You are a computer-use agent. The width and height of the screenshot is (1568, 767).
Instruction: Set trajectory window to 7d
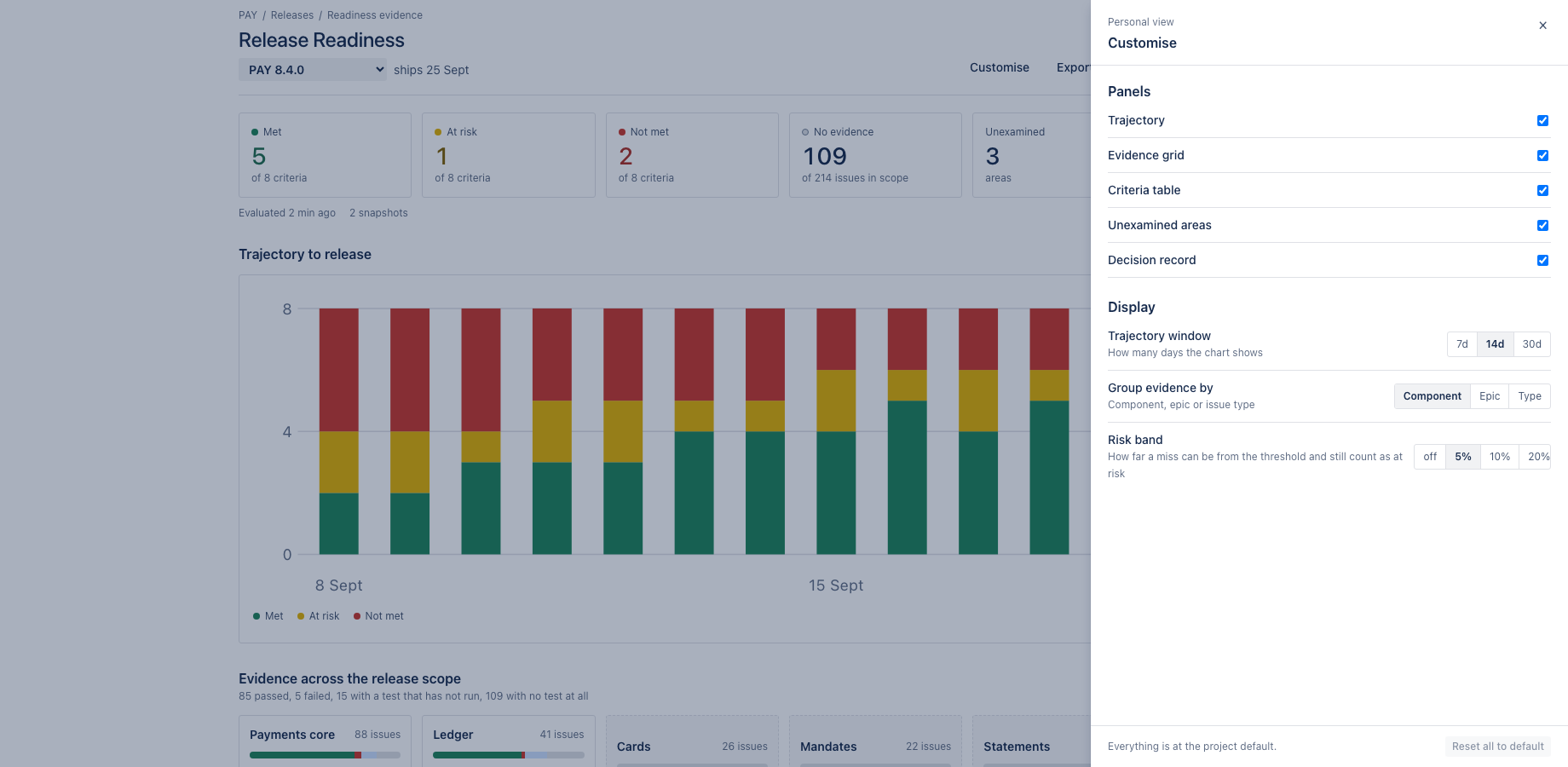tap(1461, 344)
